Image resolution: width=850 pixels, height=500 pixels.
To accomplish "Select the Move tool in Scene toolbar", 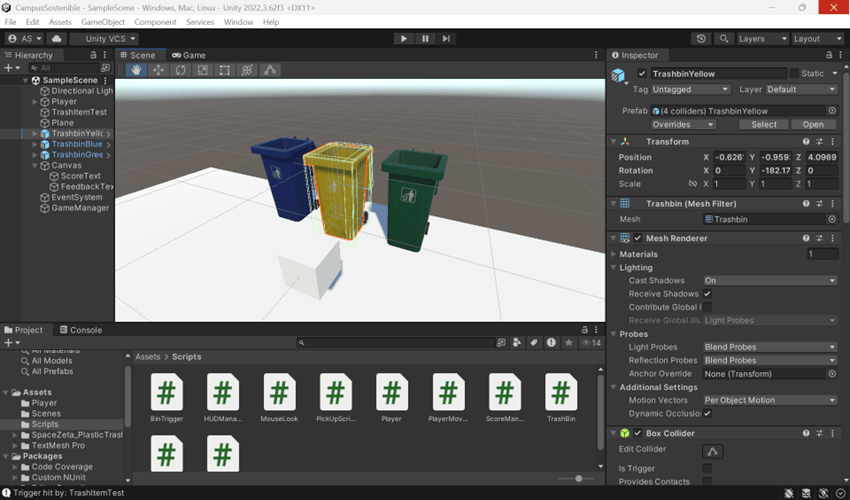I will click(x=159, y=71).
